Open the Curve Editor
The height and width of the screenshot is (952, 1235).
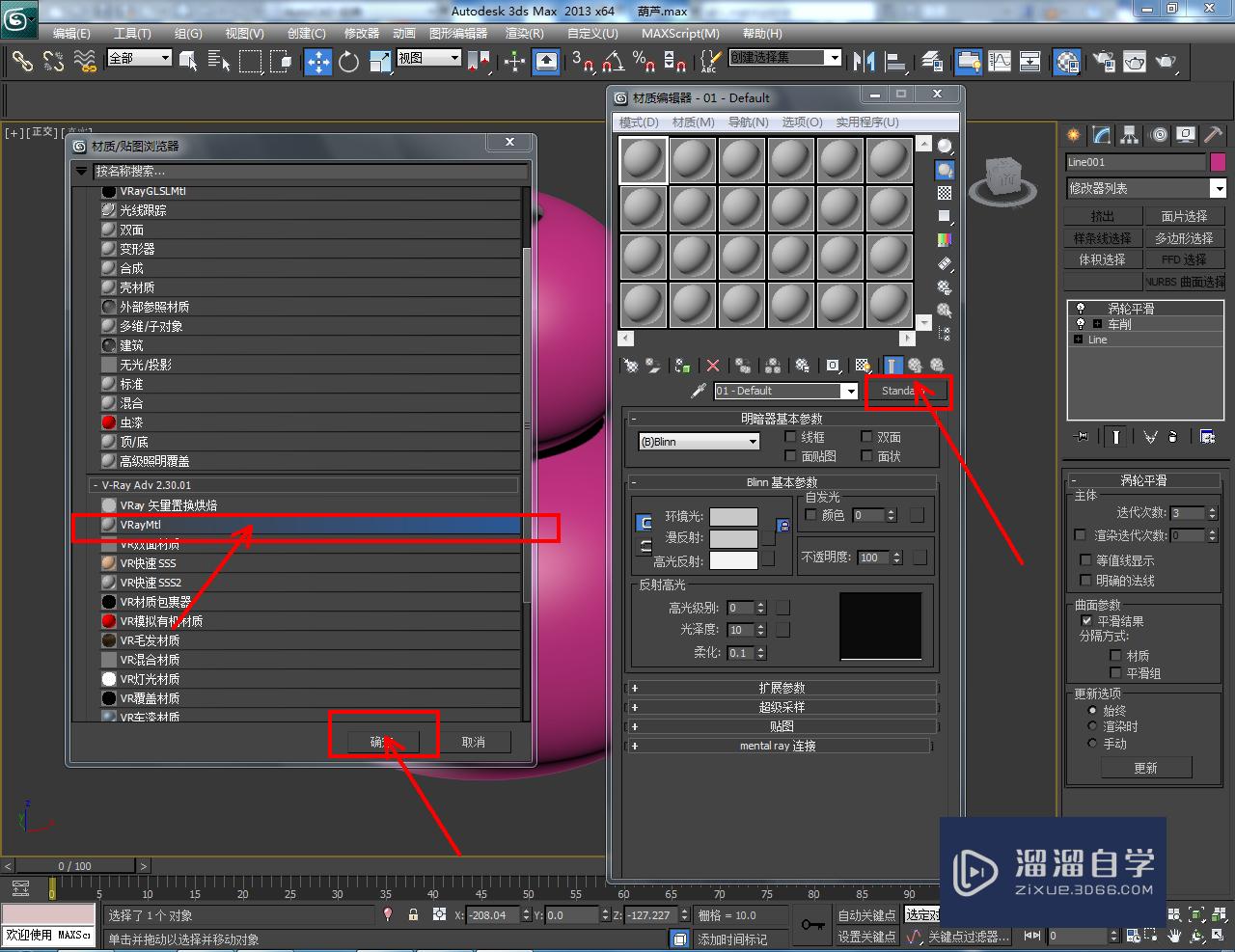click(1001, 62)
